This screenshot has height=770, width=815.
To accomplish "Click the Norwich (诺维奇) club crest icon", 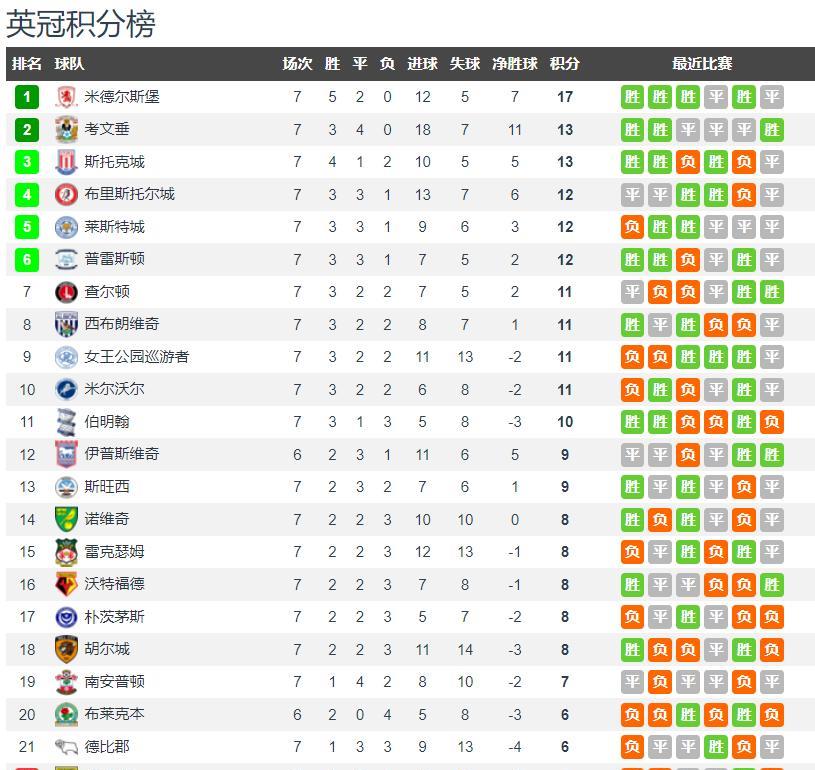I will pyautogui.click(x=66, y=519).
